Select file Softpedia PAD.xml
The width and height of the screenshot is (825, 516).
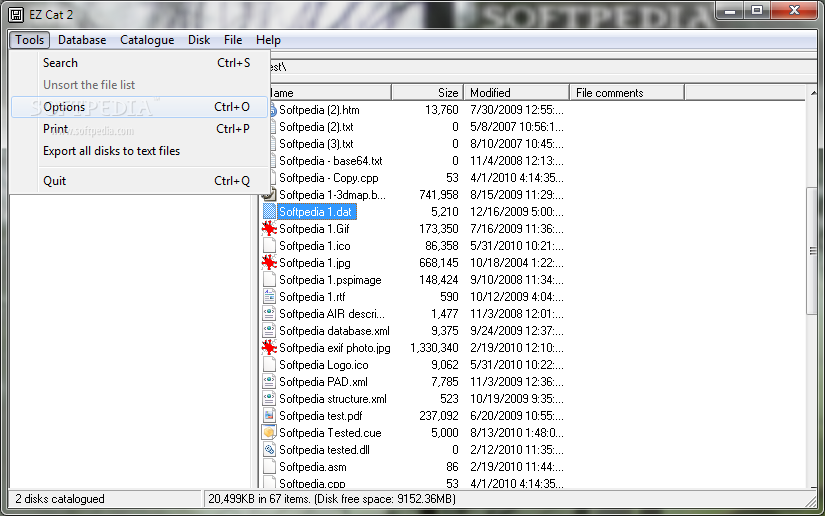click(x=324, y=382)
